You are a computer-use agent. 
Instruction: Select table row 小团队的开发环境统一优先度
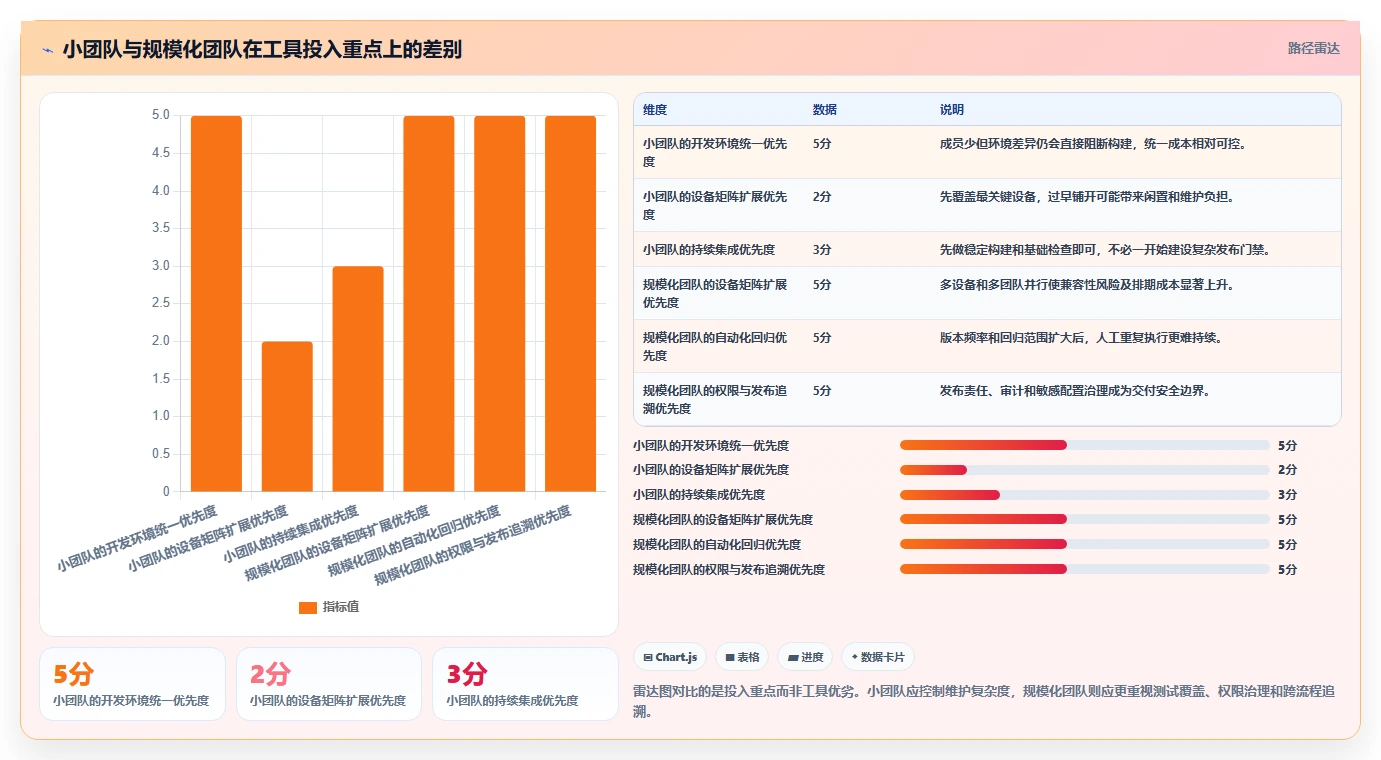pos(987,152)
